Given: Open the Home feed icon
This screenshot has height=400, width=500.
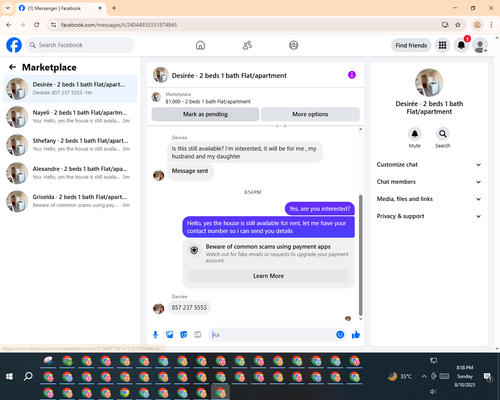Looking at the screenshot, I should (200, 45).
